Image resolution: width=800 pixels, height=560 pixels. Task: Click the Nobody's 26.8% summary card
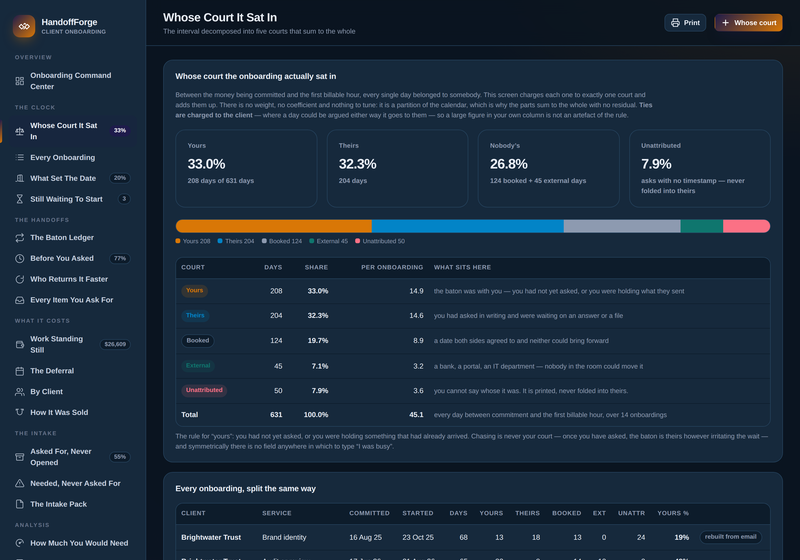pos(548,168)
